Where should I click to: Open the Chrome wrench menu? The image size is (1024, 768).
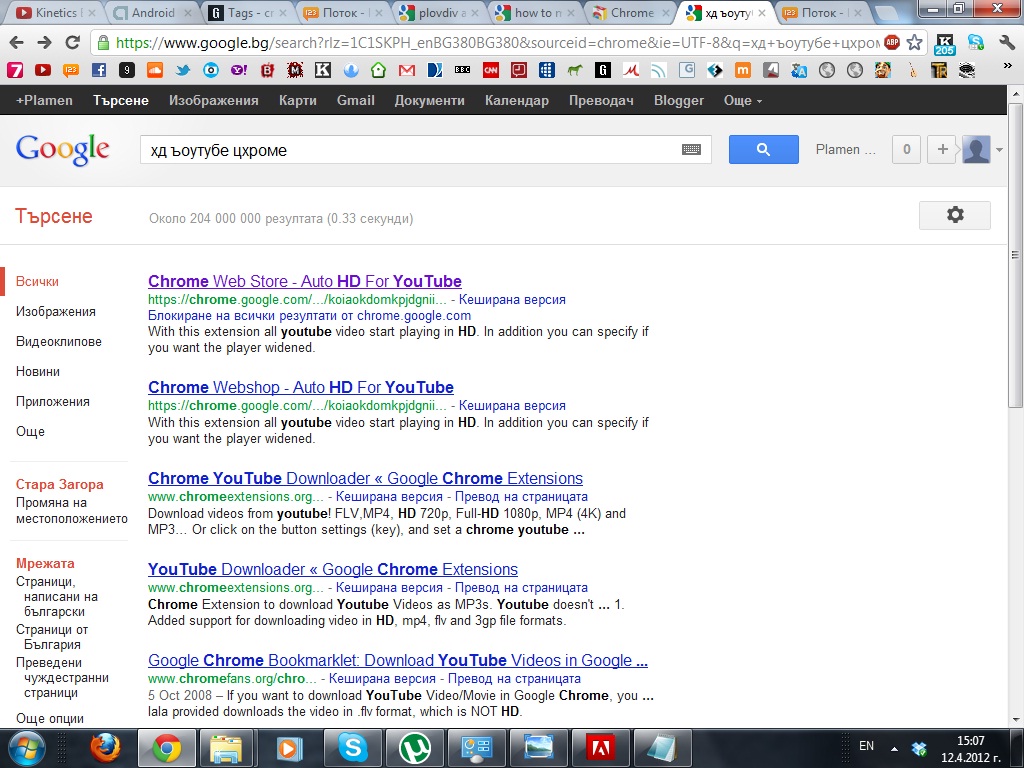tap(1007, 43)
